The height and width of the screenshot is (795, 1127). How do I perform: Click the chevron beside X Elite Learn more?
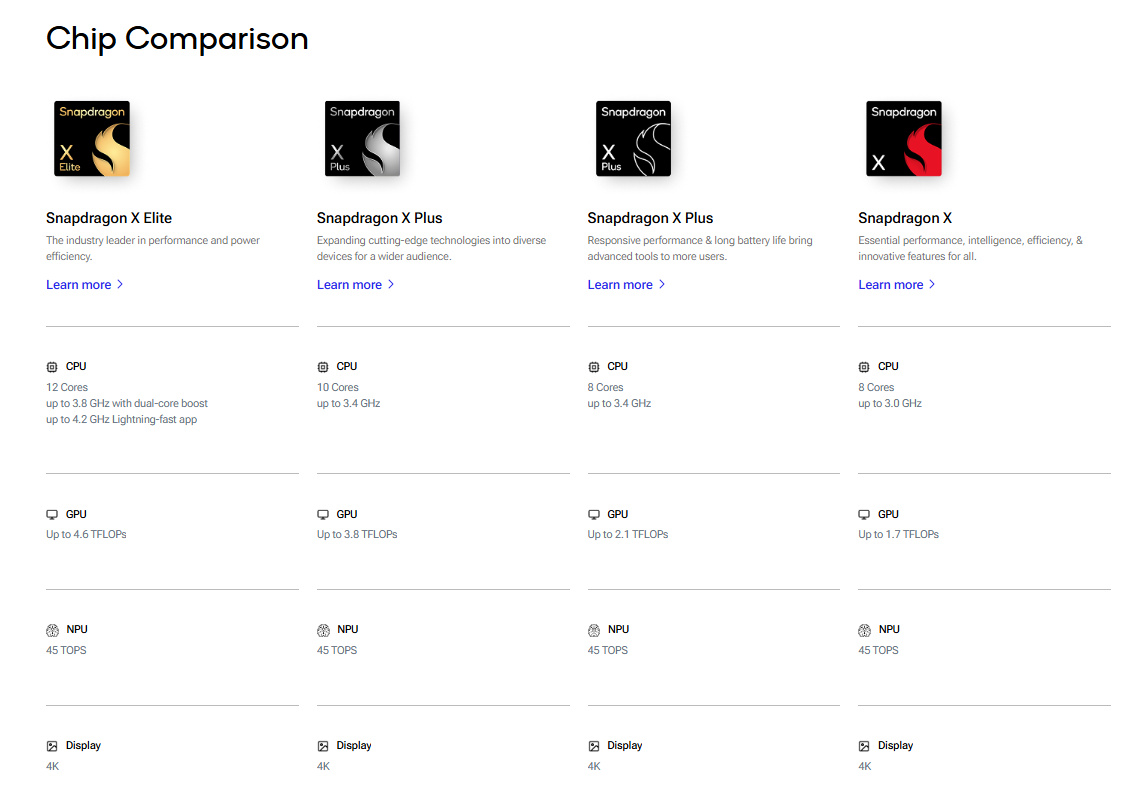(120, 285)
